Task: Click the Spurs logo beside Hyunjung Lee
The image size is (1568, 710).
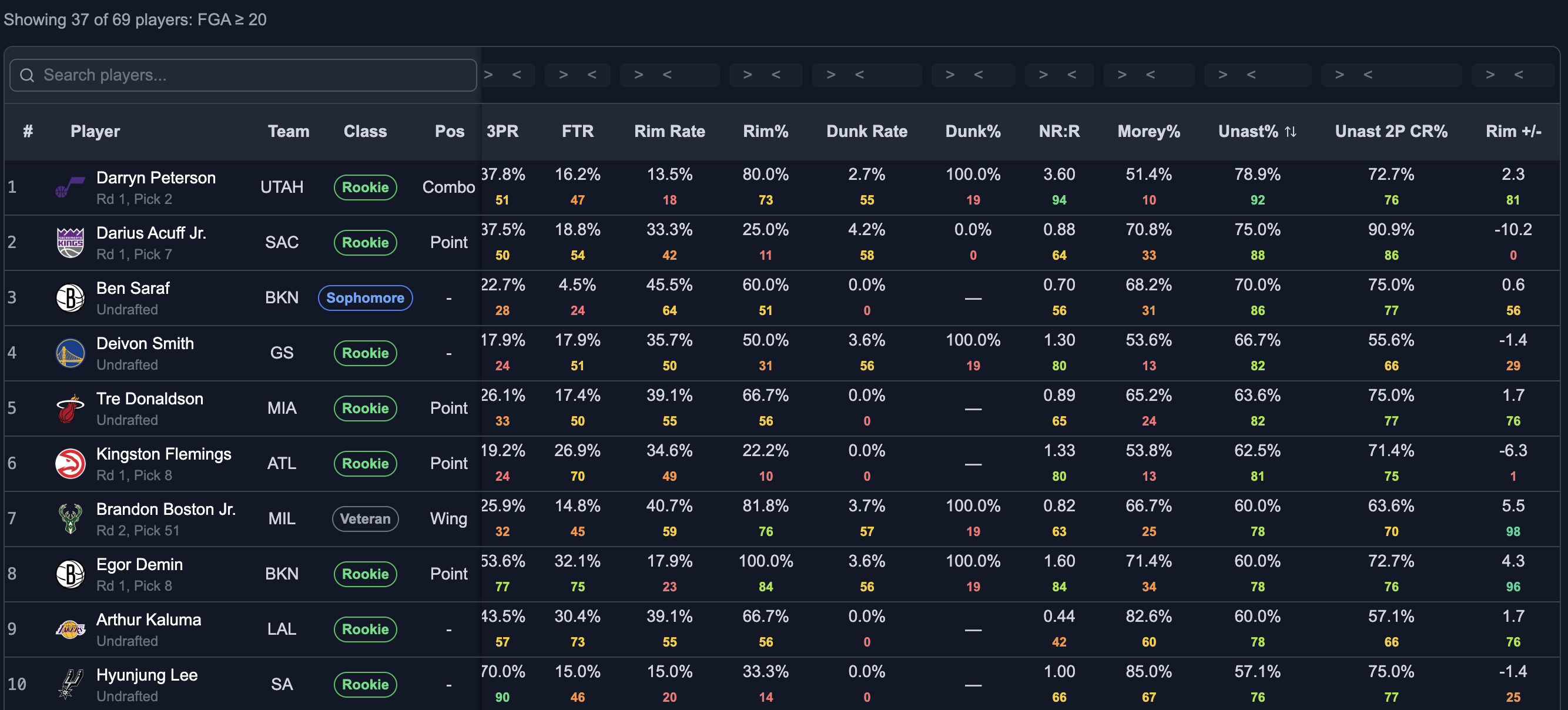Action: [70, 684]
